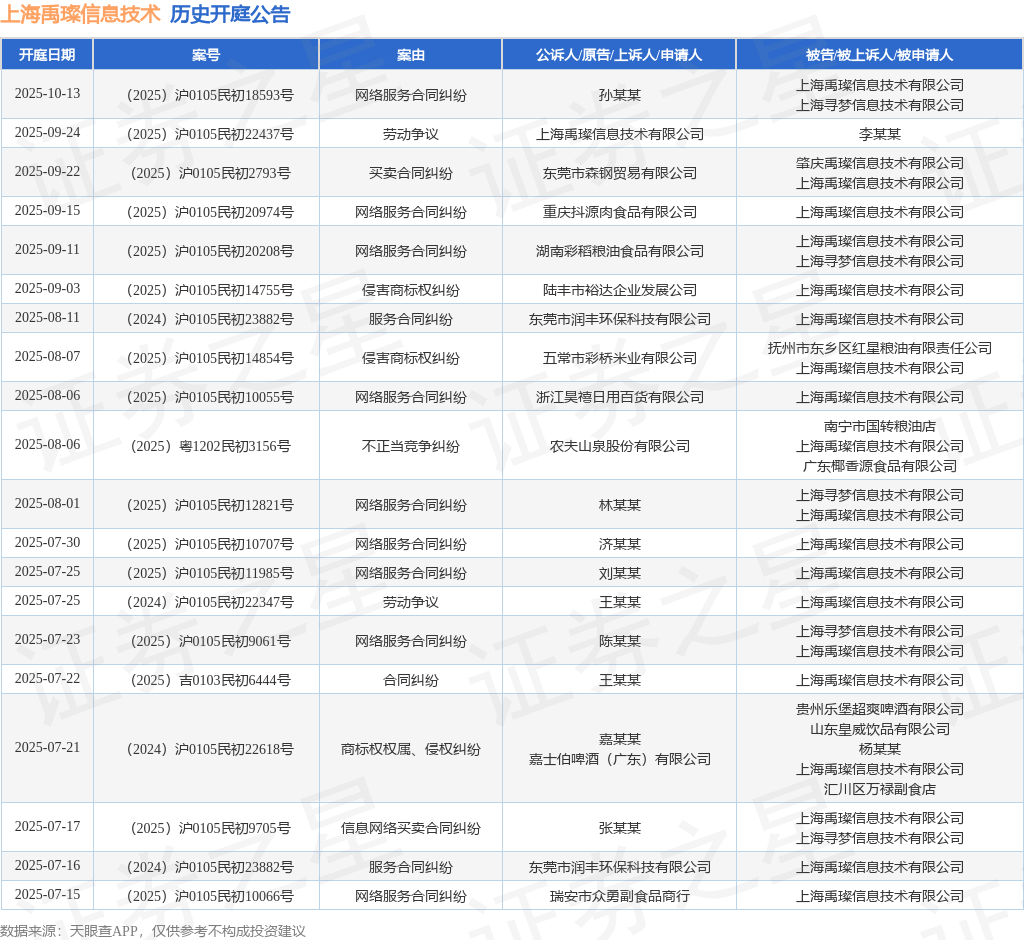Click the 案由 column header
The height and width of the screenshot is (940, 1024).
pyautogui.click(x=410, y=55)
